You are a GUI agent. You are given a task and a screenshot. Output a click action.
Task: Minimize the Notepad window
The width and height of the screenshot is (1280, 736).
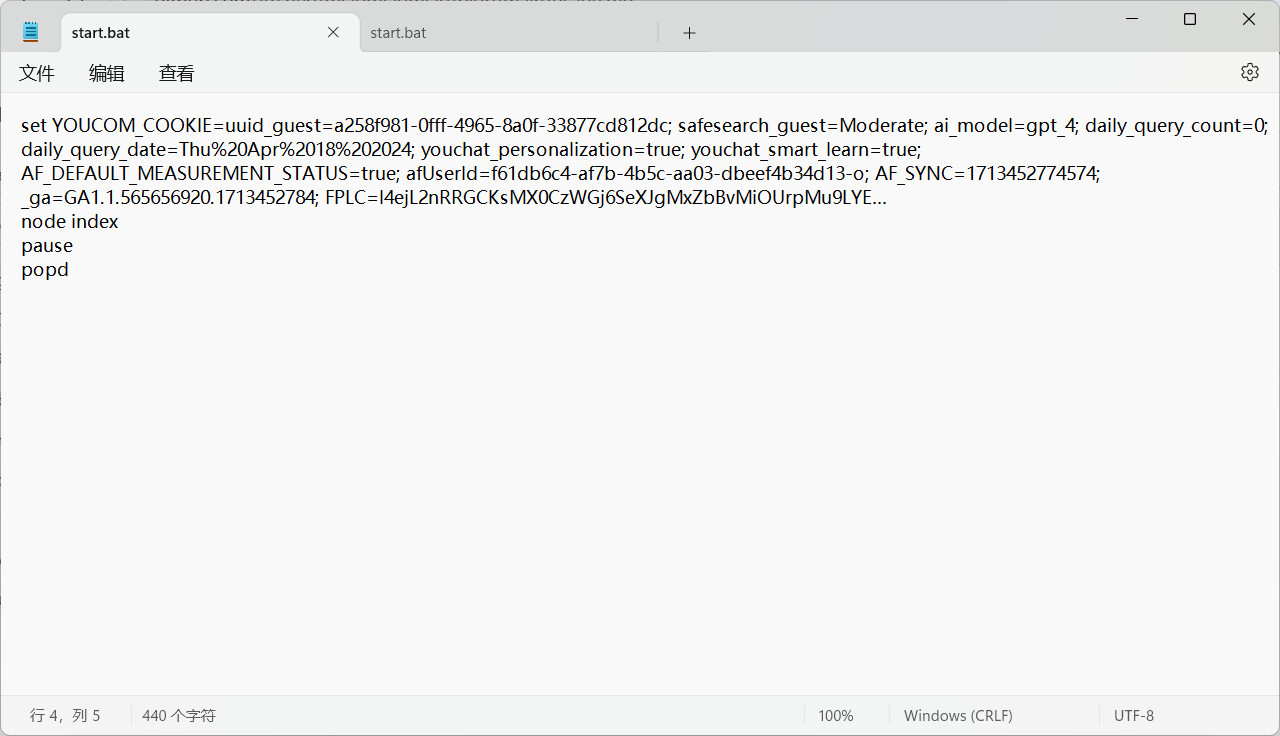point(1131,19)
